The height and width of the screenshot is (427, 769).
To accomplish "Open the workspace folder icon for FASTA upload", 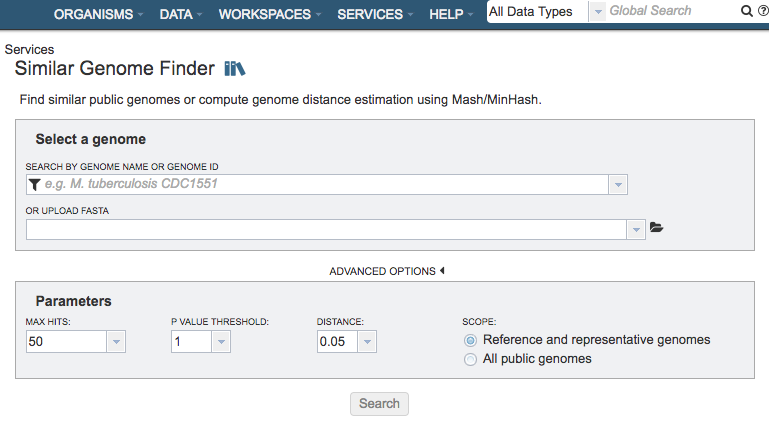I will [656, 227].
